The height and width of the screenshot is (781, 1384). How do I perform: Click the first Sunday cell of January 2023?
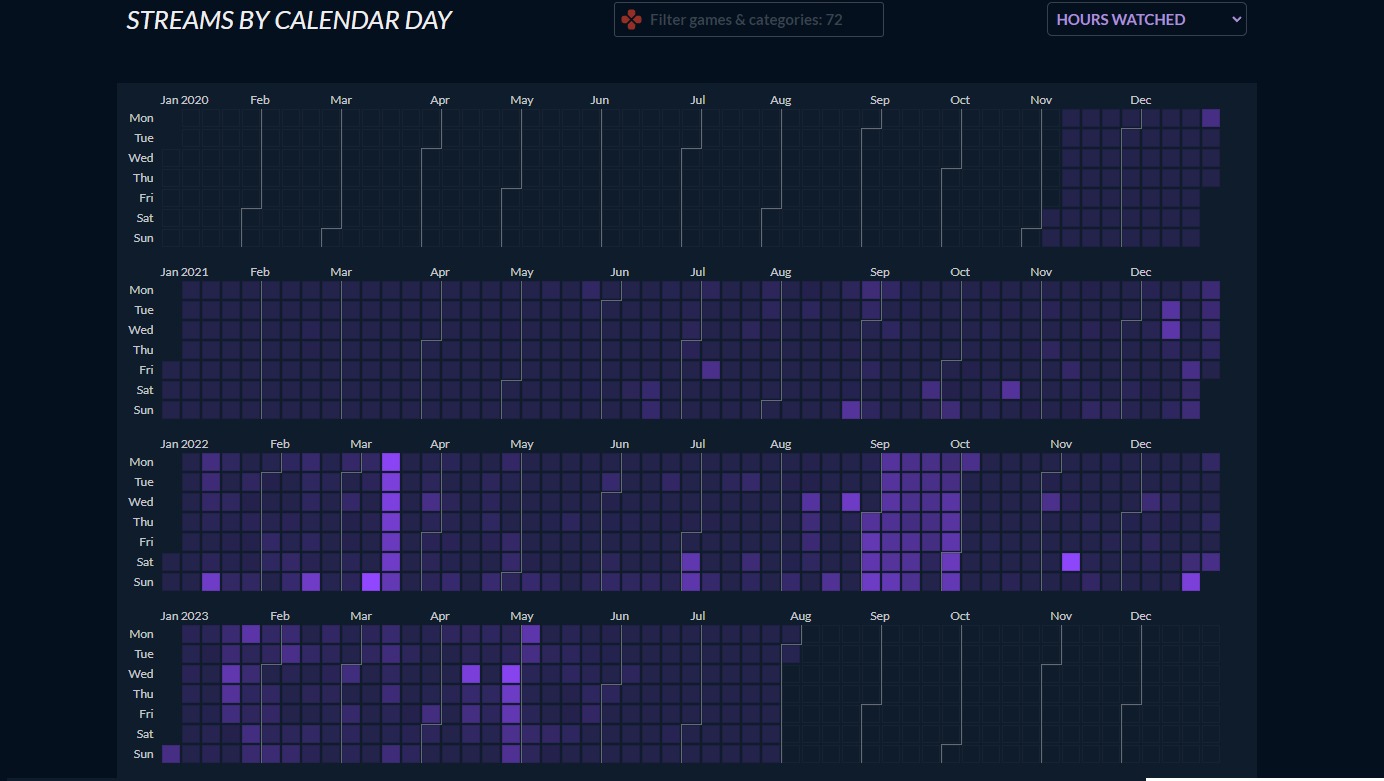click(171, 754)
